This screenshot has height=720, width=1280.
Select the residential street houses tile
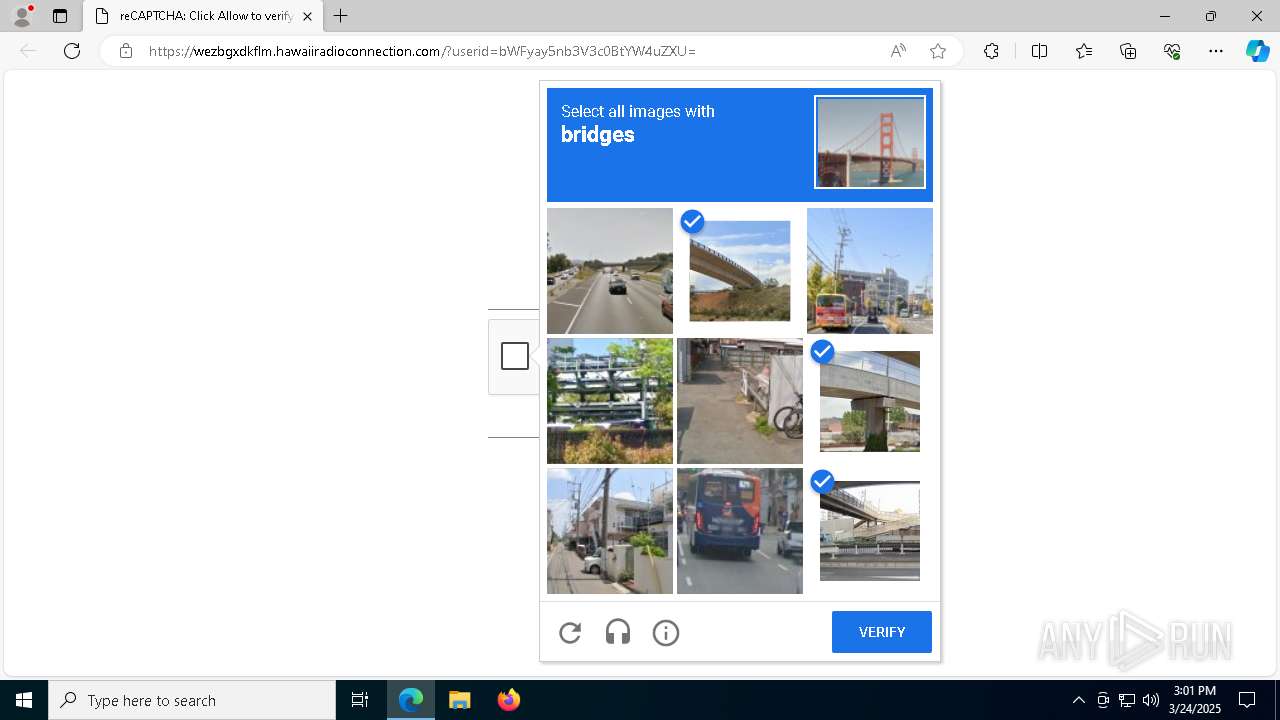[610, 531]
